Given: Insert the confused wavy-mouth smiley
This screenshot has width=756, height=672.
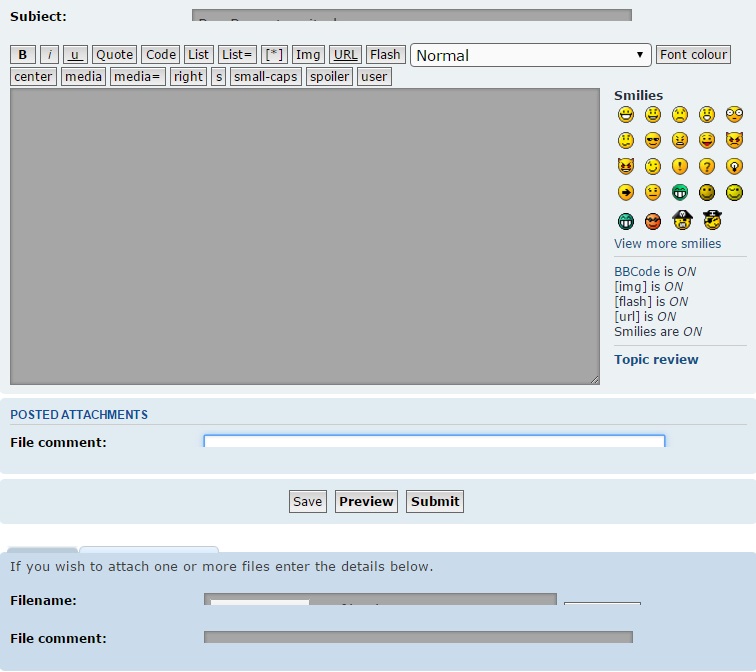Looking at the screenshot, I should click(x=626, y=141).
